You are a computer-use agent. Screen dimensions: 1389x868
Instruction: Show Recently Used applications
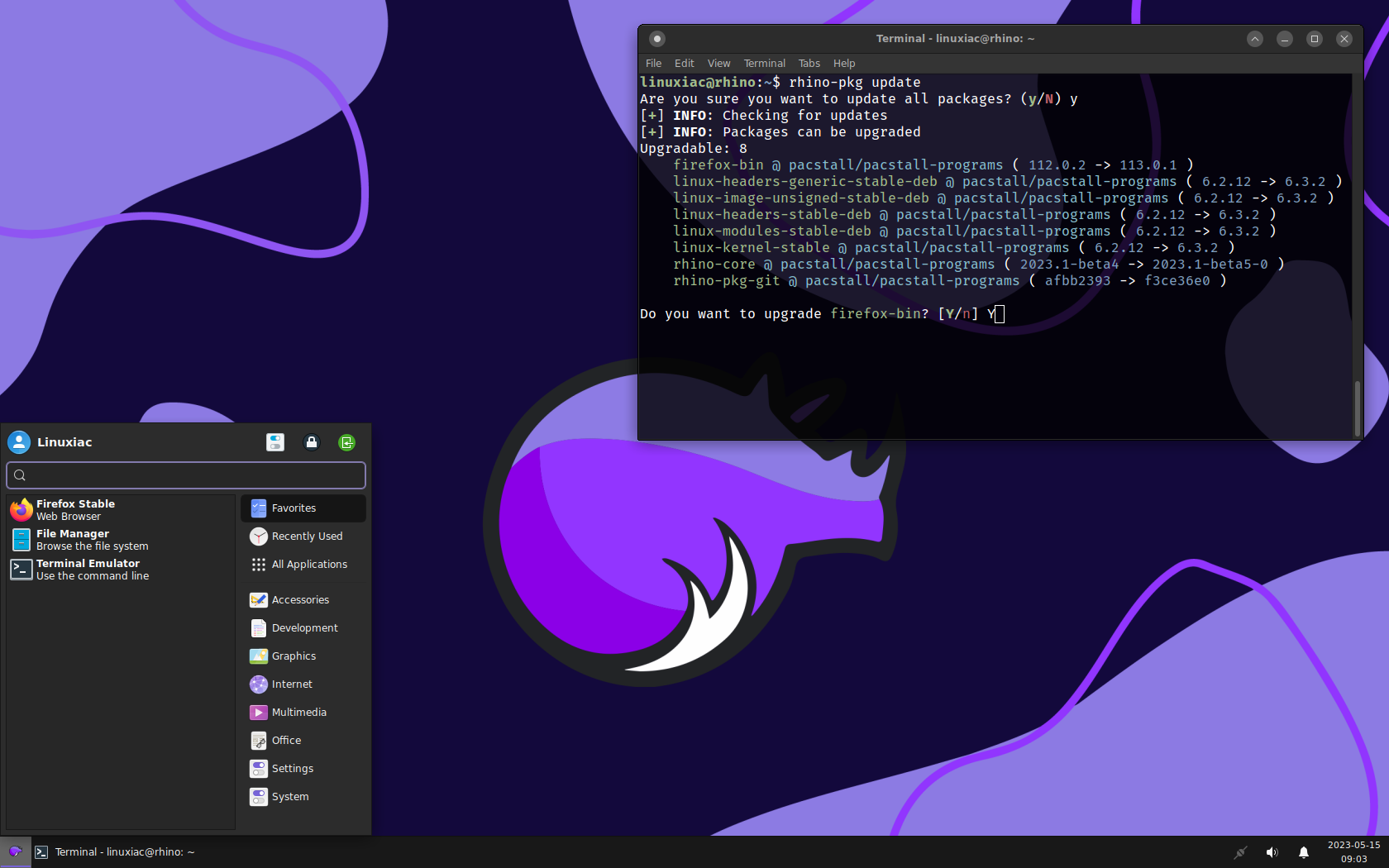tap(303, 537)
